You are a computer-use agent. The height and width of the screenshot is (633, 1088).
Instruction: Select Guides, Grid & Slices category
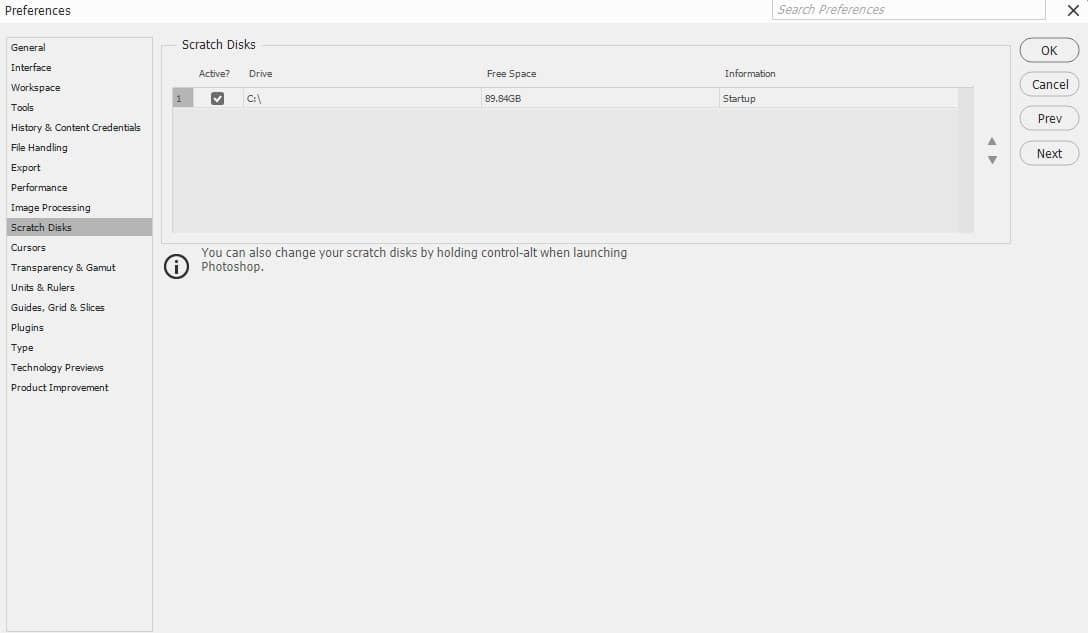coord(58,307)
